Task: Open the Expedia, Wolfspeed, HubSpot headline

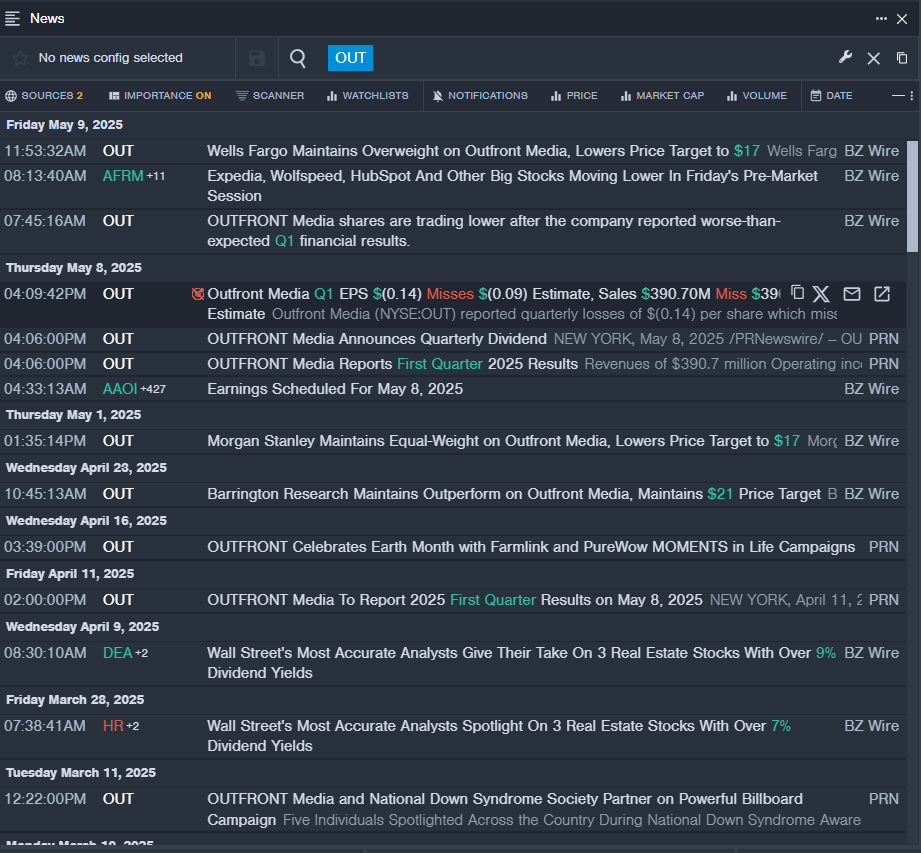Action: [512, 186]
